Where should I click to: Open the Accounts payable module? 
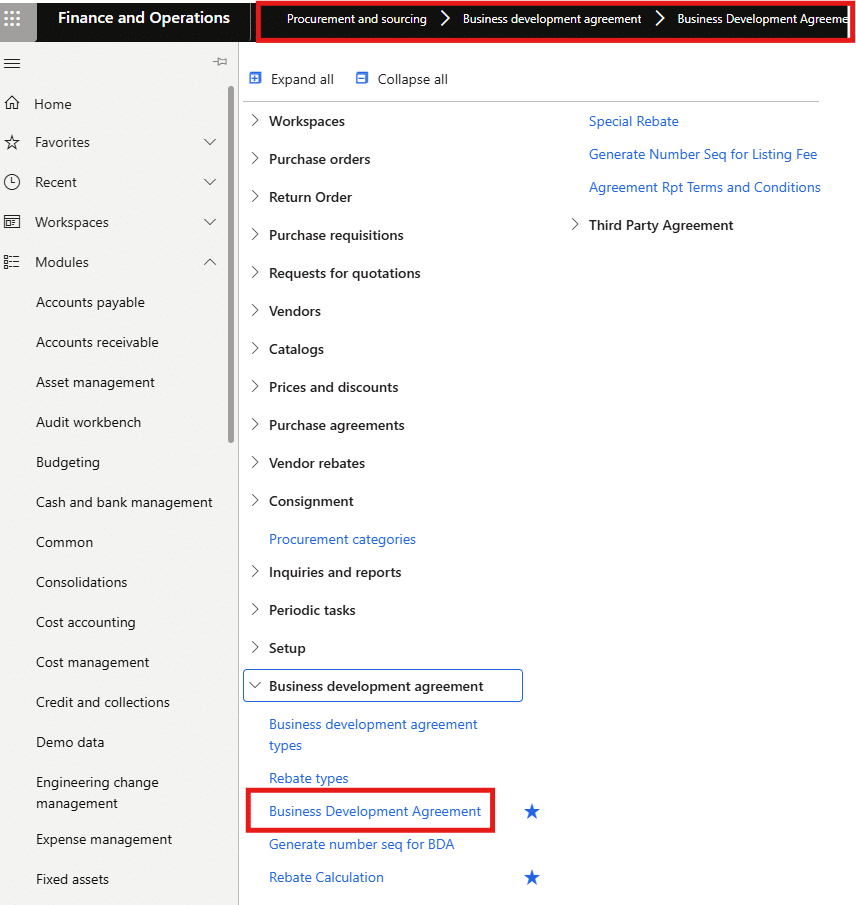[x=90, y=302]
